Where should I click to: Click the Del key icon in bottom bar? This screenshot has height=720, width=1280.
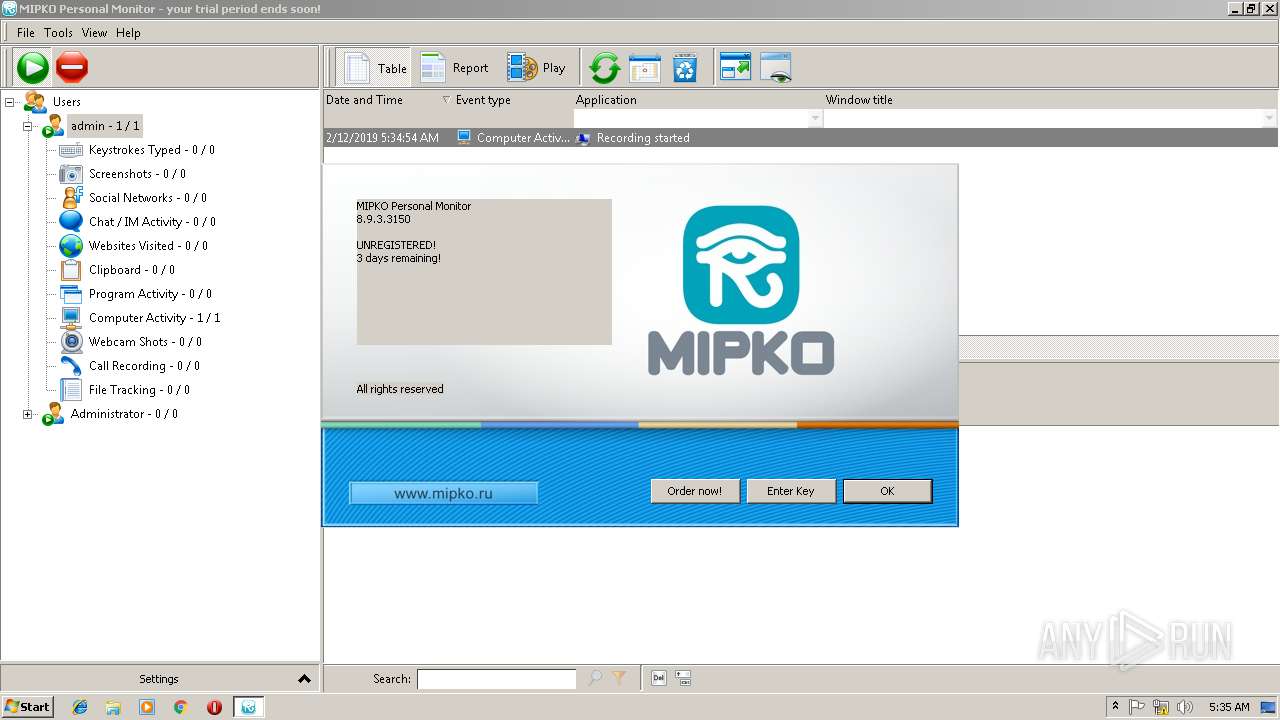point(659,678)
